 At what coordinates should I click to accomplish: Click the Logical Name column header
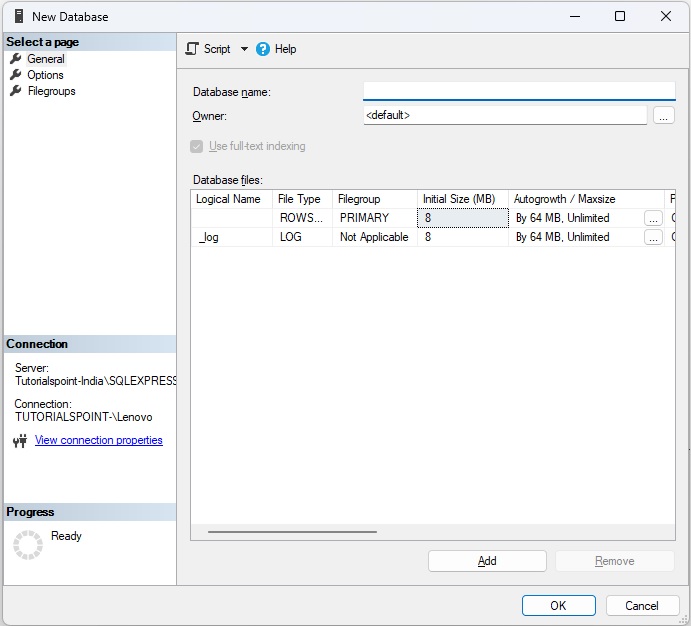231,199
